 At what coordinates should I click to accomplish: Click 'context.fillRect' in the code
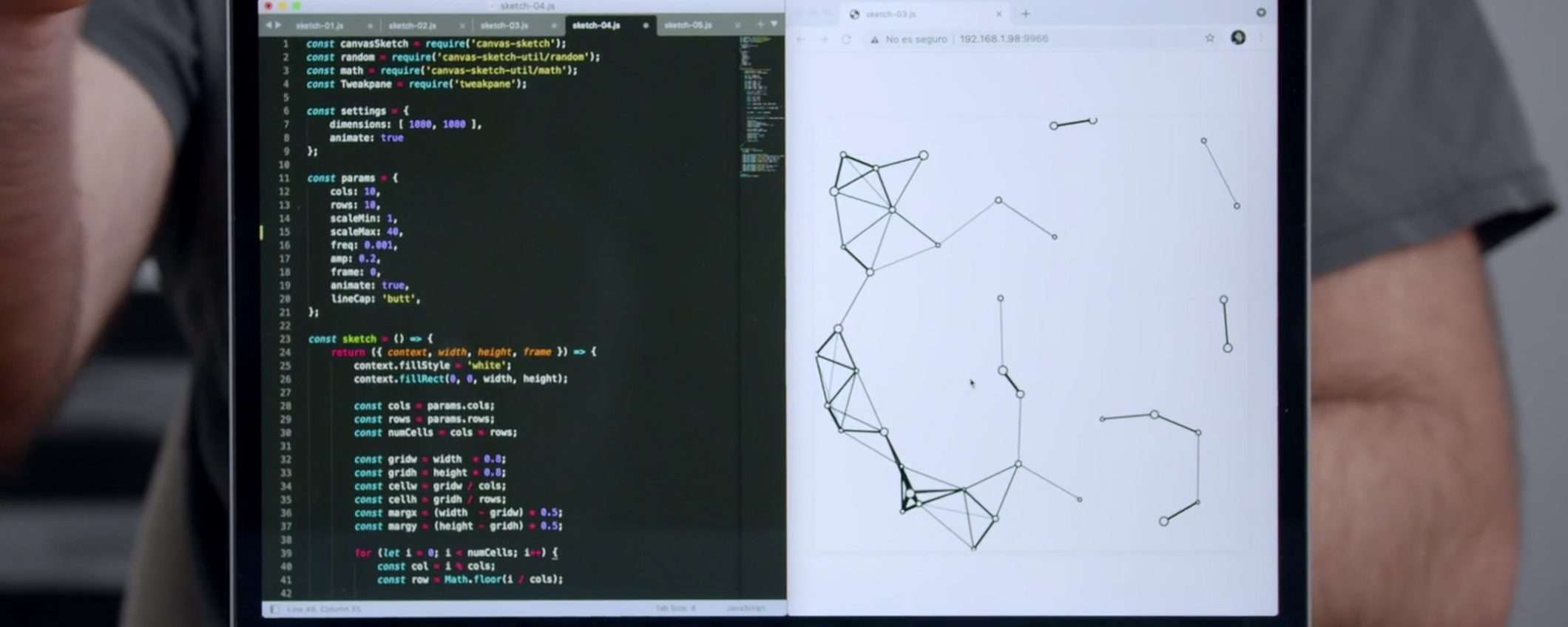point(399,379)
